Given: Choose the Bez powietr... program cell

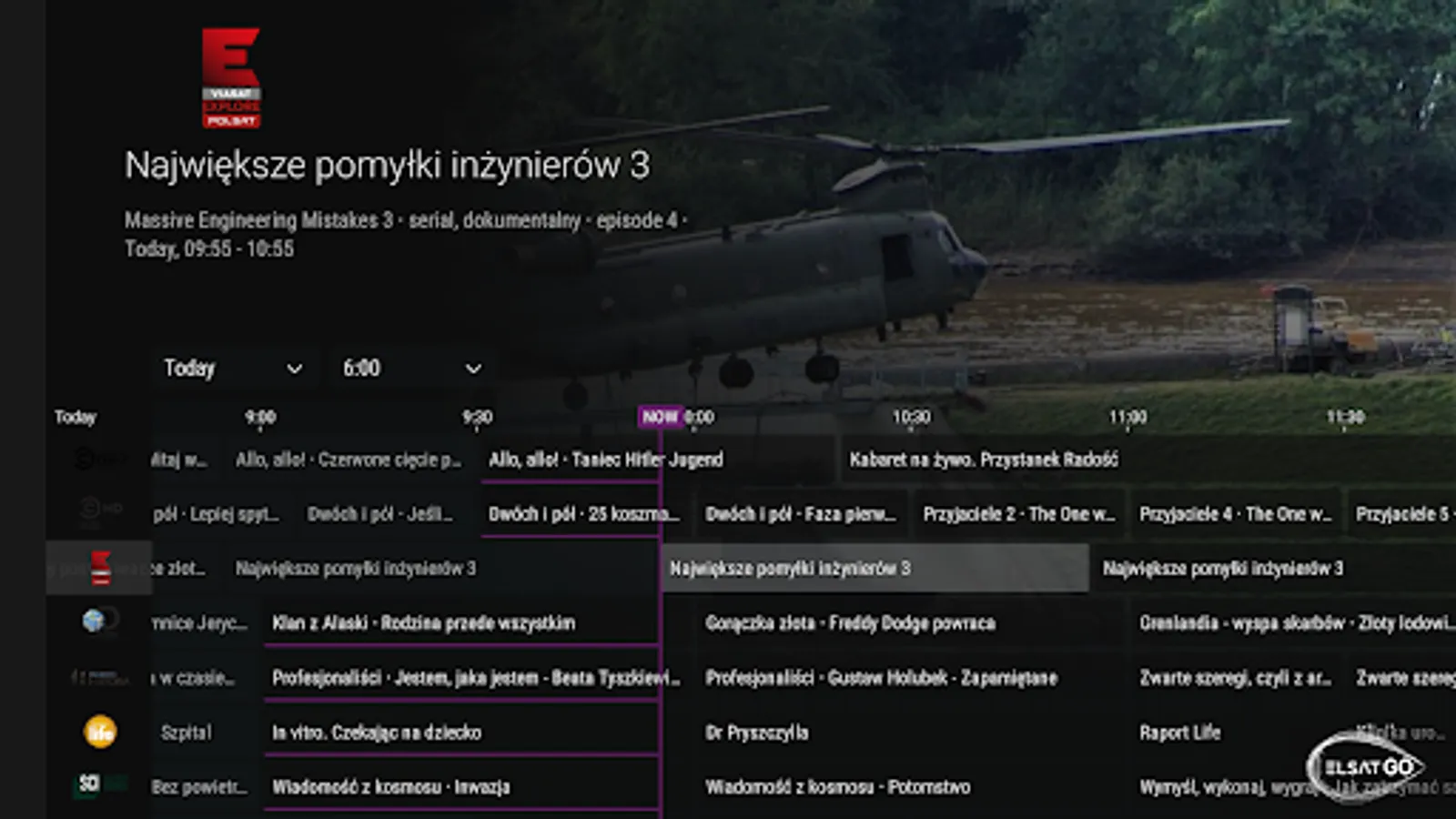Looking at the screenshot, I should point(207,787).
